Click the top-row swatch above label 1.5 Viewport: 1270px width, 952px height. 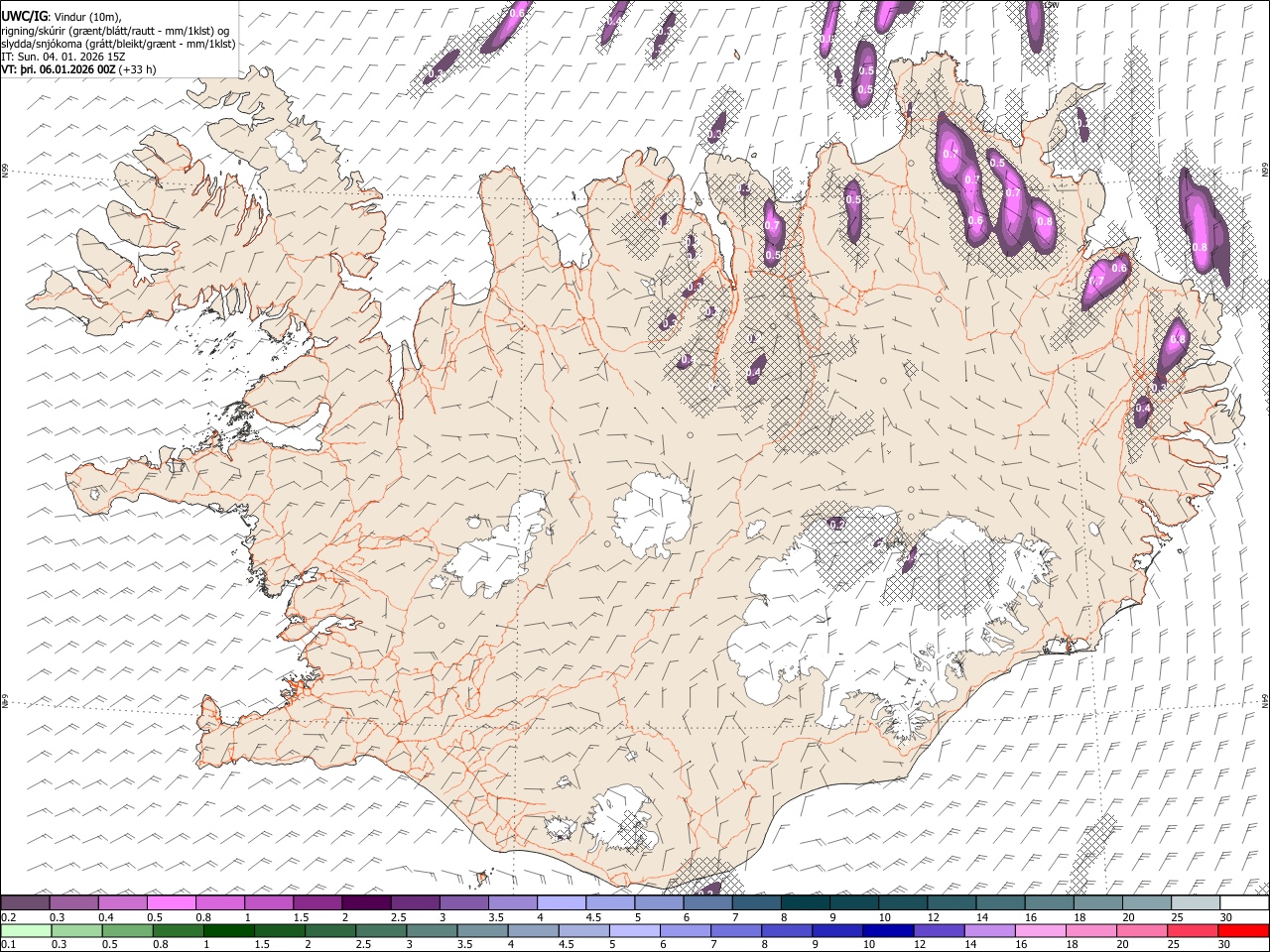pyautogui.click(x=317, y=902)
